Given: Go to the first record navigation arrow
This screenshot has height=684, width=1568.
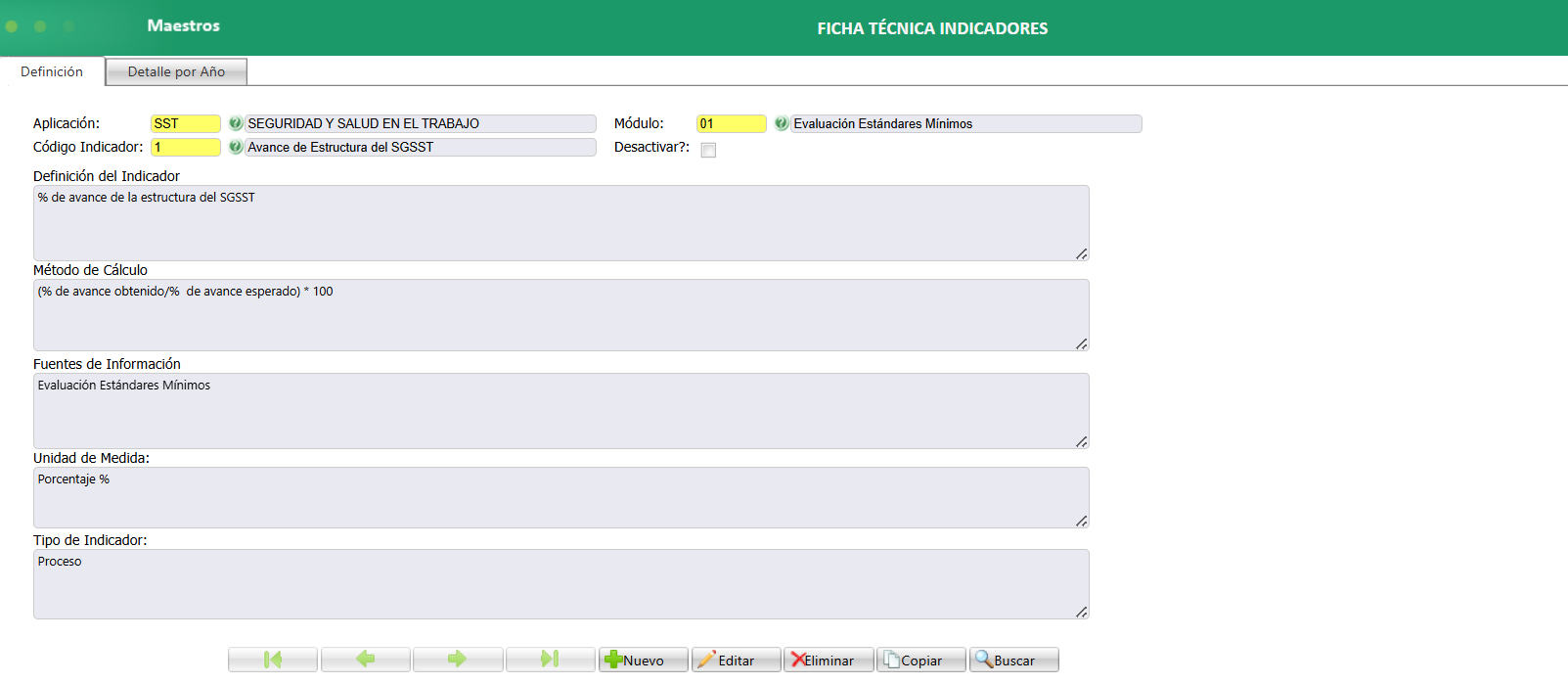Looking at the screenshot, I should pos(273,660).
